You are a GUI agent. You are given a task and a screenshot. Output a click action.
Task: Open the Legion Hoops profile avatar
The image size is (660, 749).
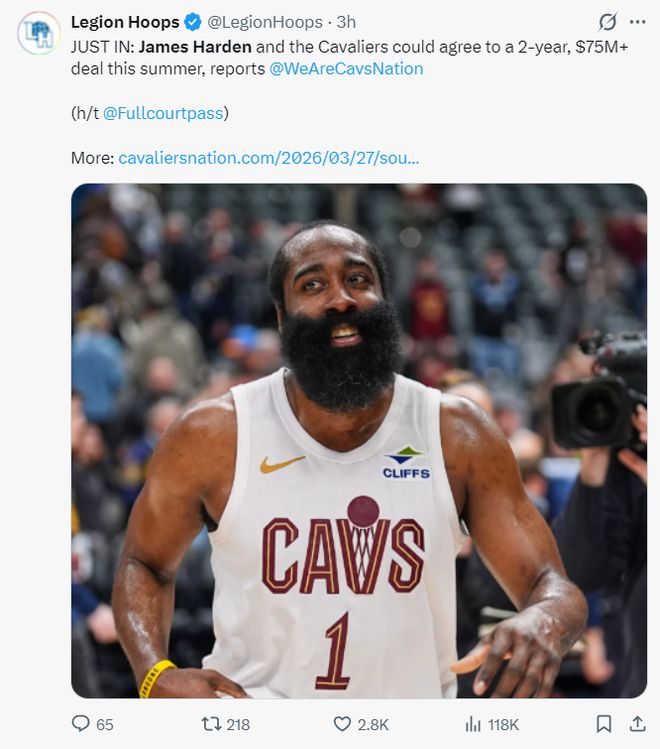(39, 33)
